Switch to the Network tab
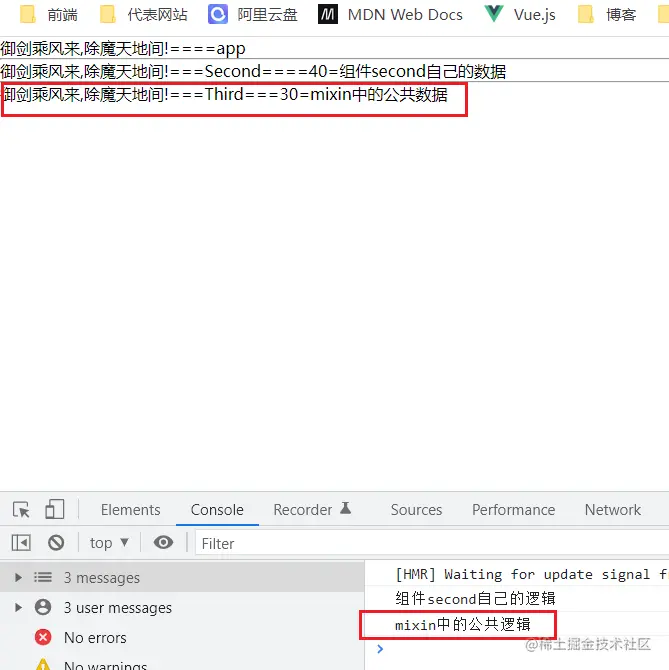This screenshot has height=670, width=669. [613, 509]
